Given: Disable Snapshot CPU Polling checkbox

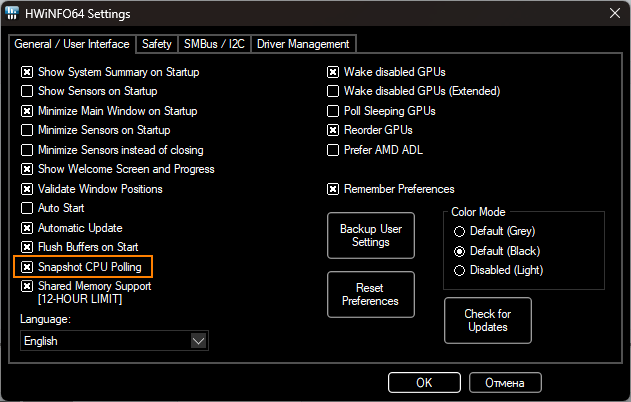Looking at the screenshot, I should click(x=28, y=267).
